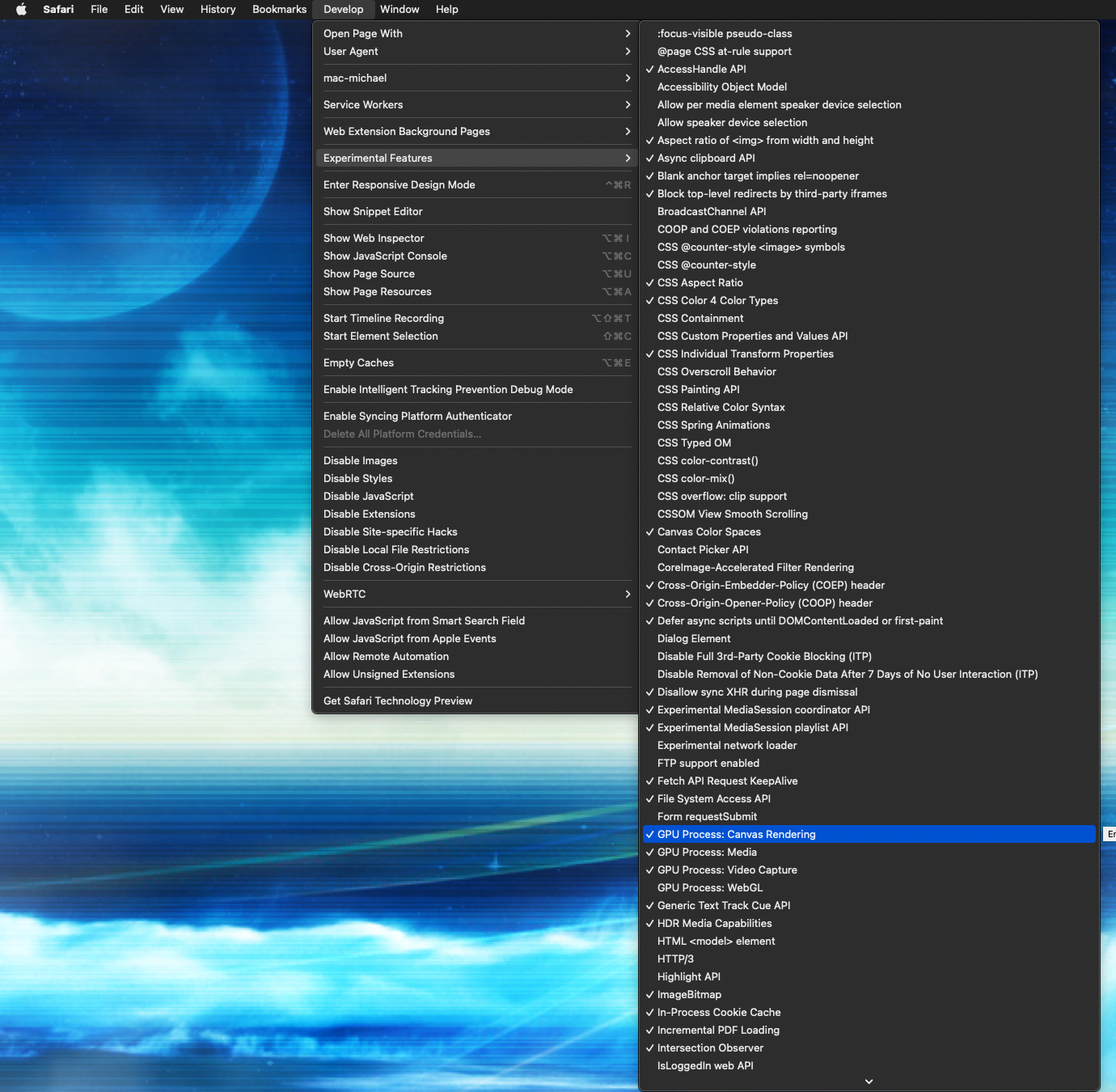Toggle CSS Individual Transform Properties
The height and width of the screenshot is (1092, 1116).
[869, 353]
